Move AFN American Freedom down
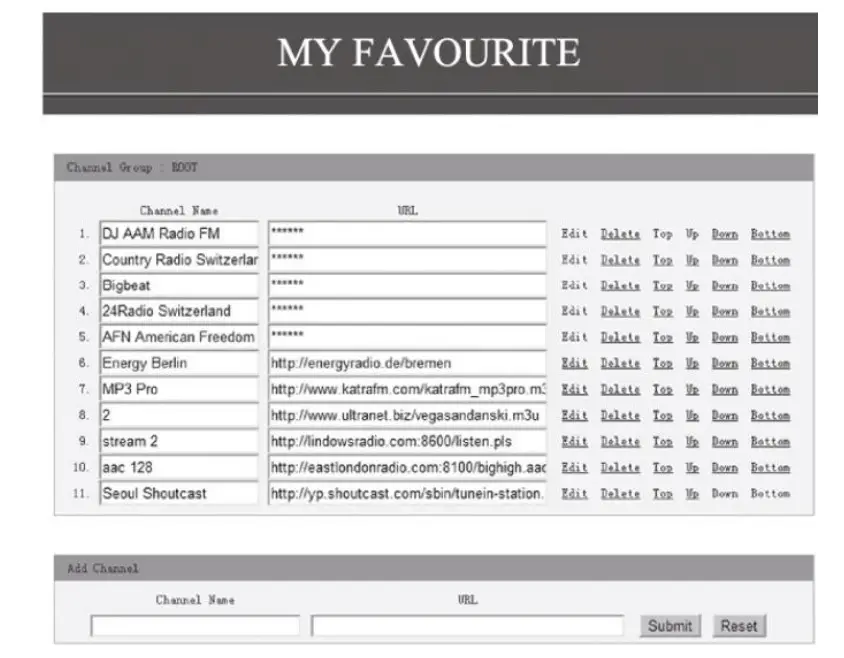844x658 pixels. pyautogui.click(x=725, y=337)
